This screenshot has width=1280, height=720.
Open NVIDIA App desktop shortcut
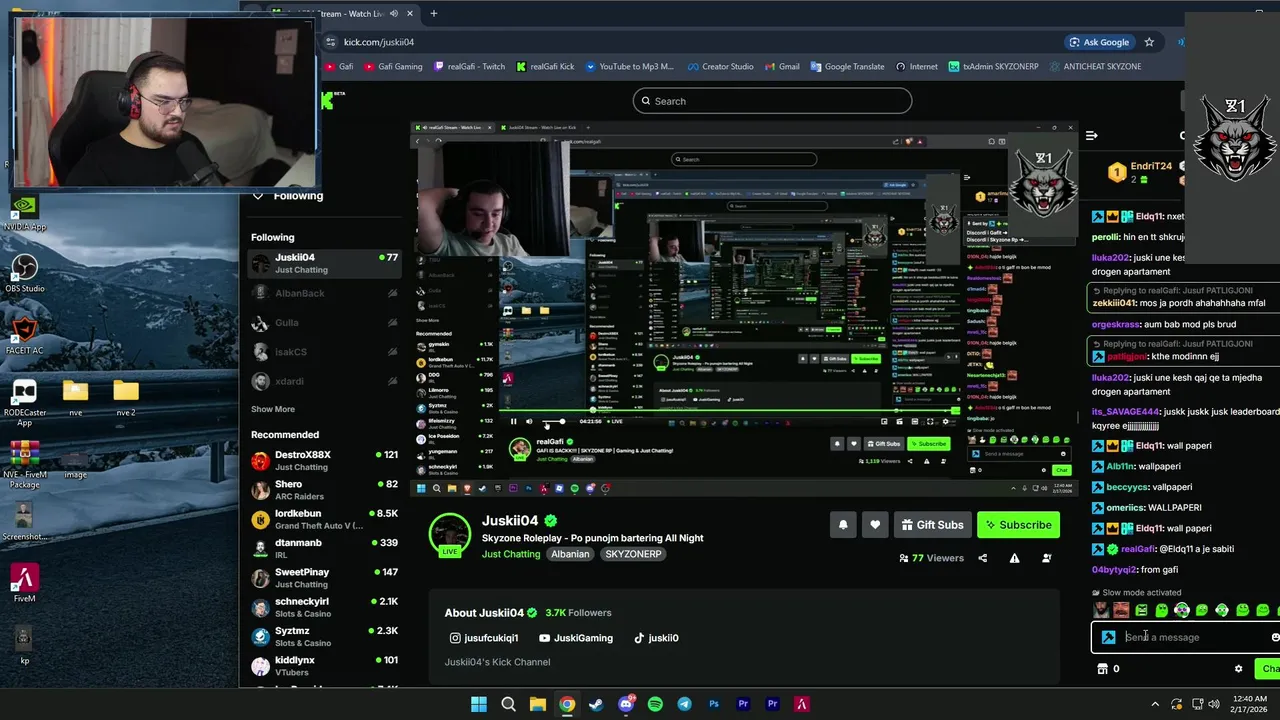[25, 213]
